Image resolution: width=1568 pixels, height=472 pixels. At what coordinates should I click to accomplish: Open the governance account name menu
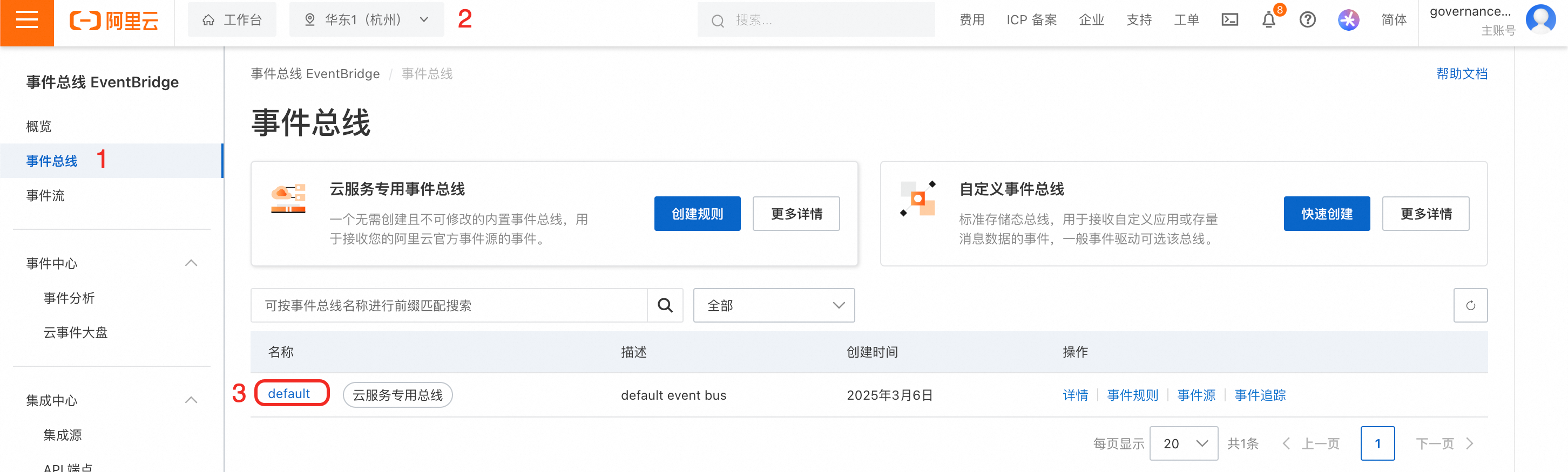tap(1470, 12)
